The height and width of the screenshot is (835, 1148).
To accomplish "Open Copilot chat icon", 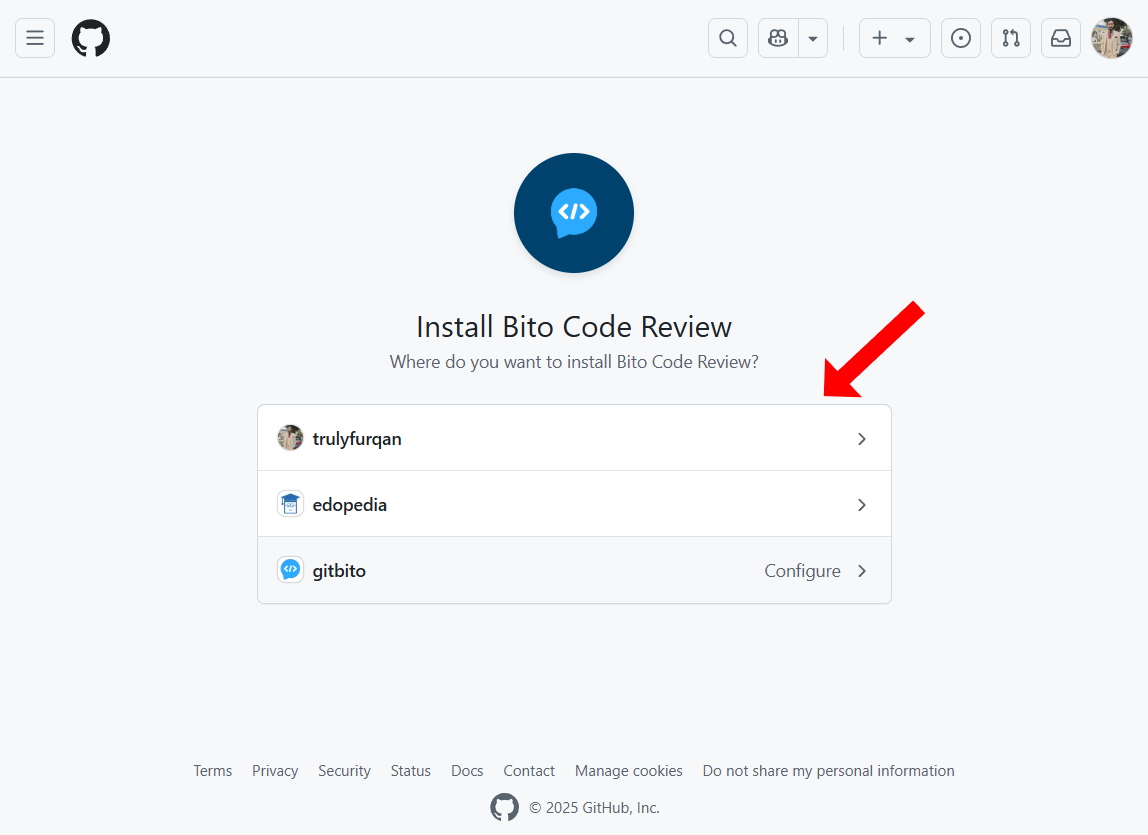I will [x=778, y=38].
